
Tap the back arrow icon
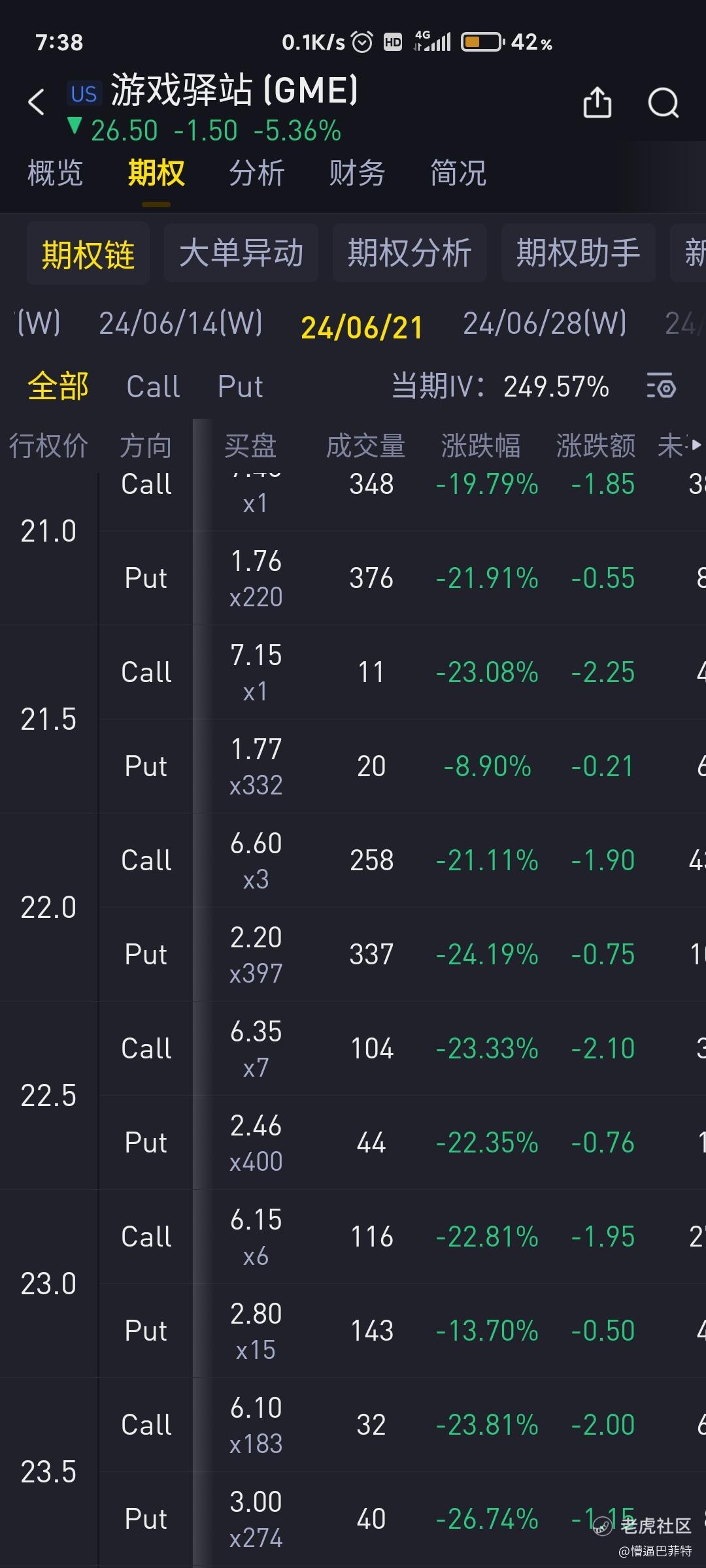[37, 102]
